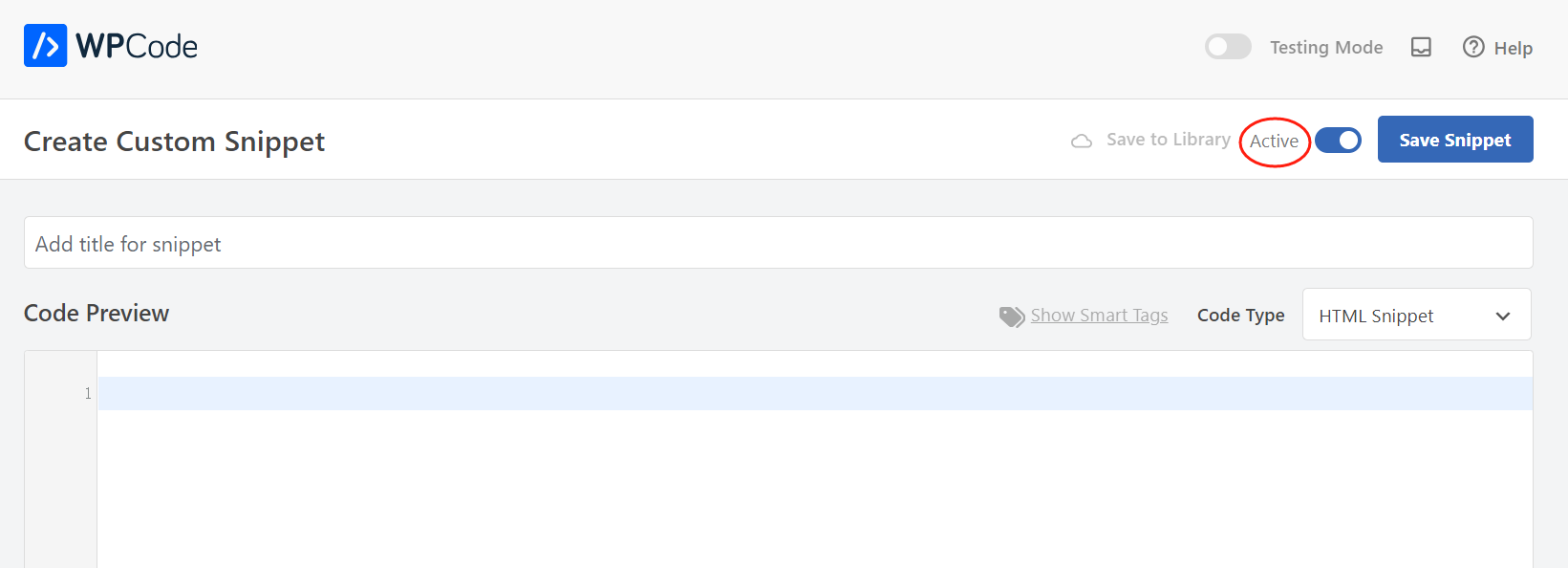The image size is (1568, 568).
Task: Click the Code Type label
Action: 1240,316
